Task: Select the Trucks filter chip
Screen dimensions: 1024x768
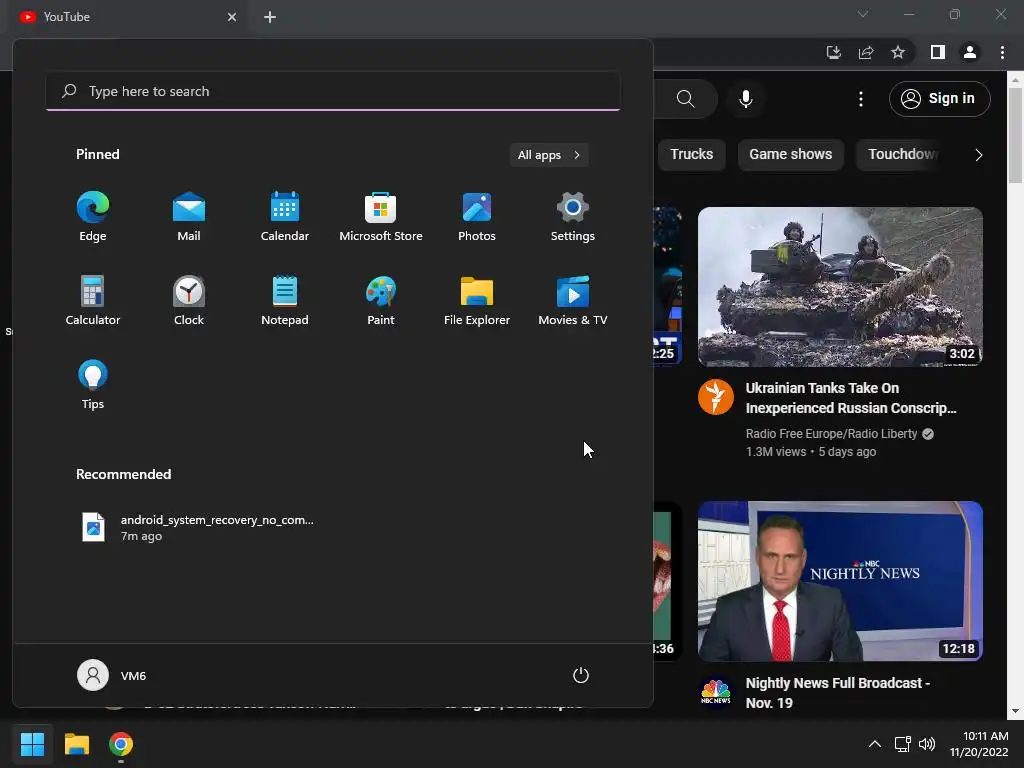Action: pos(692,155)
